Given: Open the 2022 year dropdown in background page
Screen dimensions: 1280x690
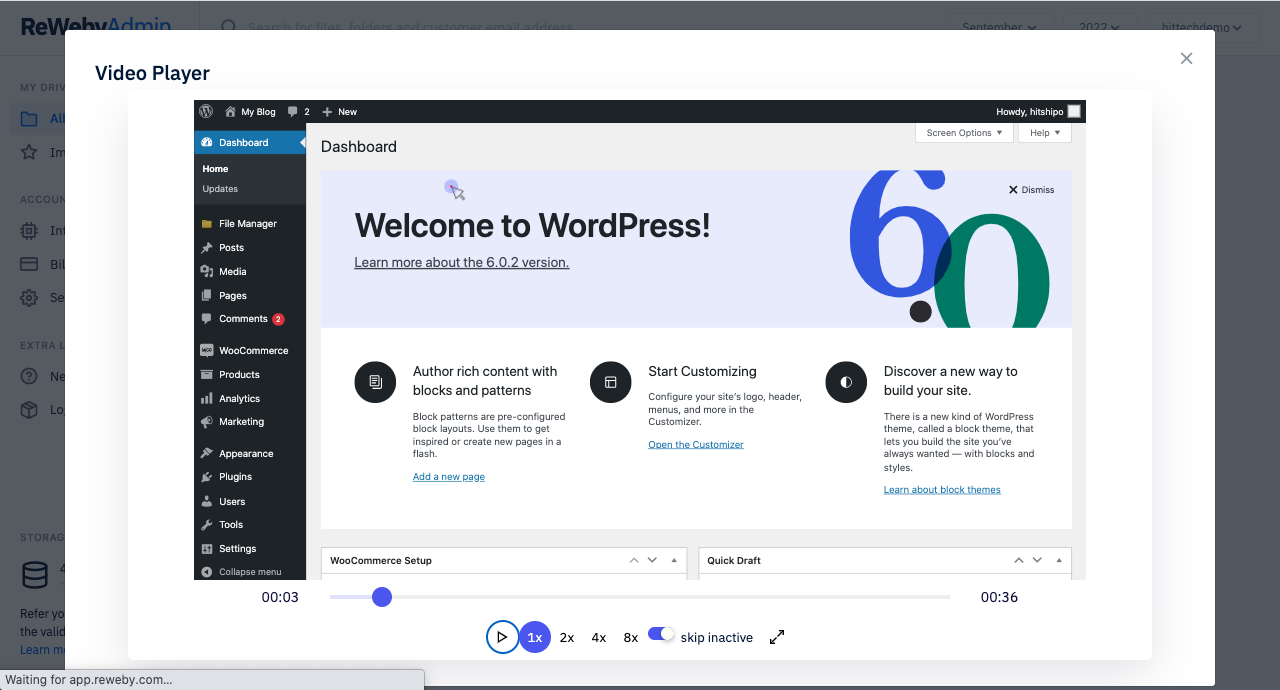Looking at the screenshot, I should point(1098,28).
